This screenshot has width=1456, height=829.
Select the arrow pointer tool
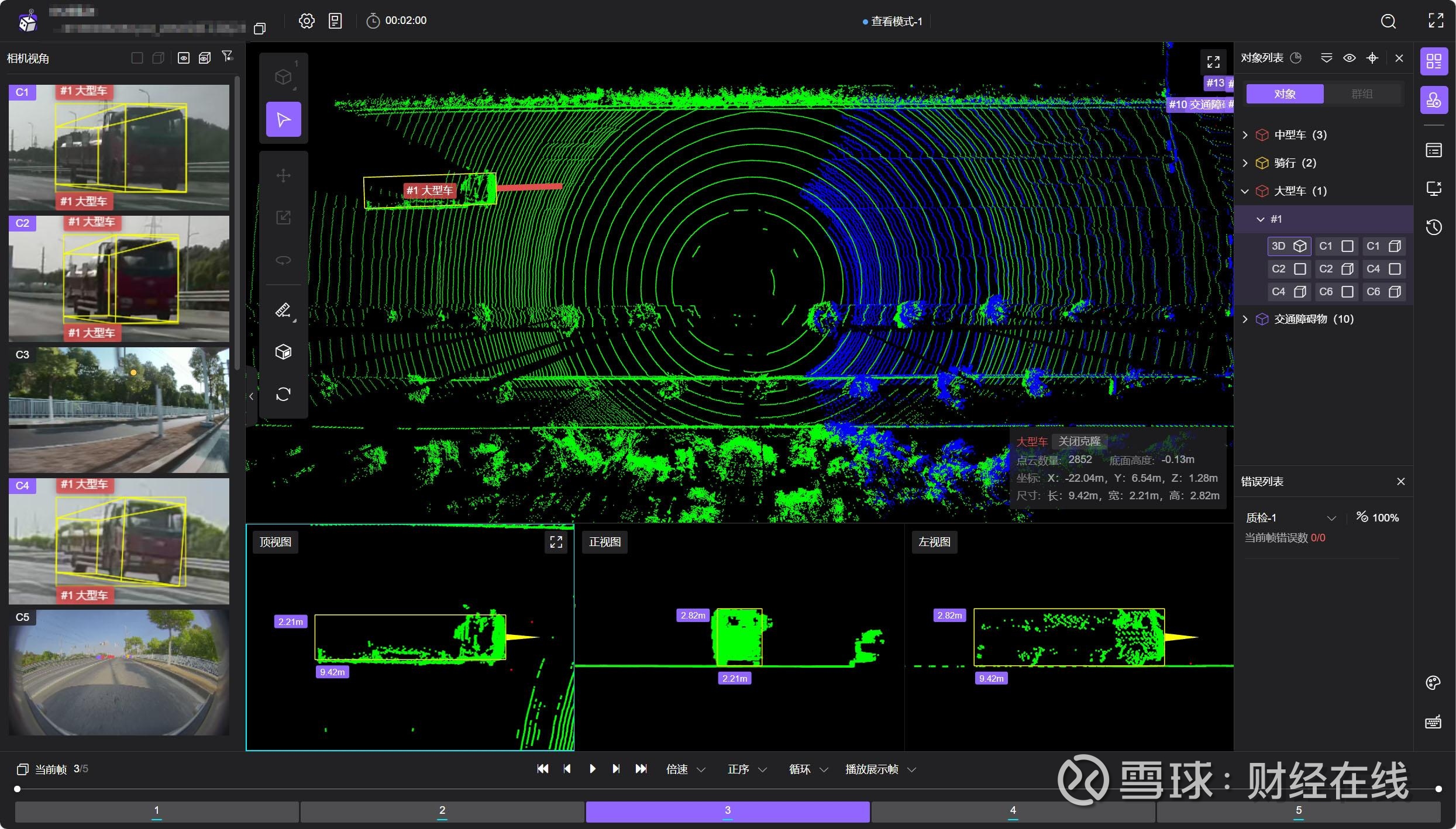pyautogui.click(x=284, y=119)
